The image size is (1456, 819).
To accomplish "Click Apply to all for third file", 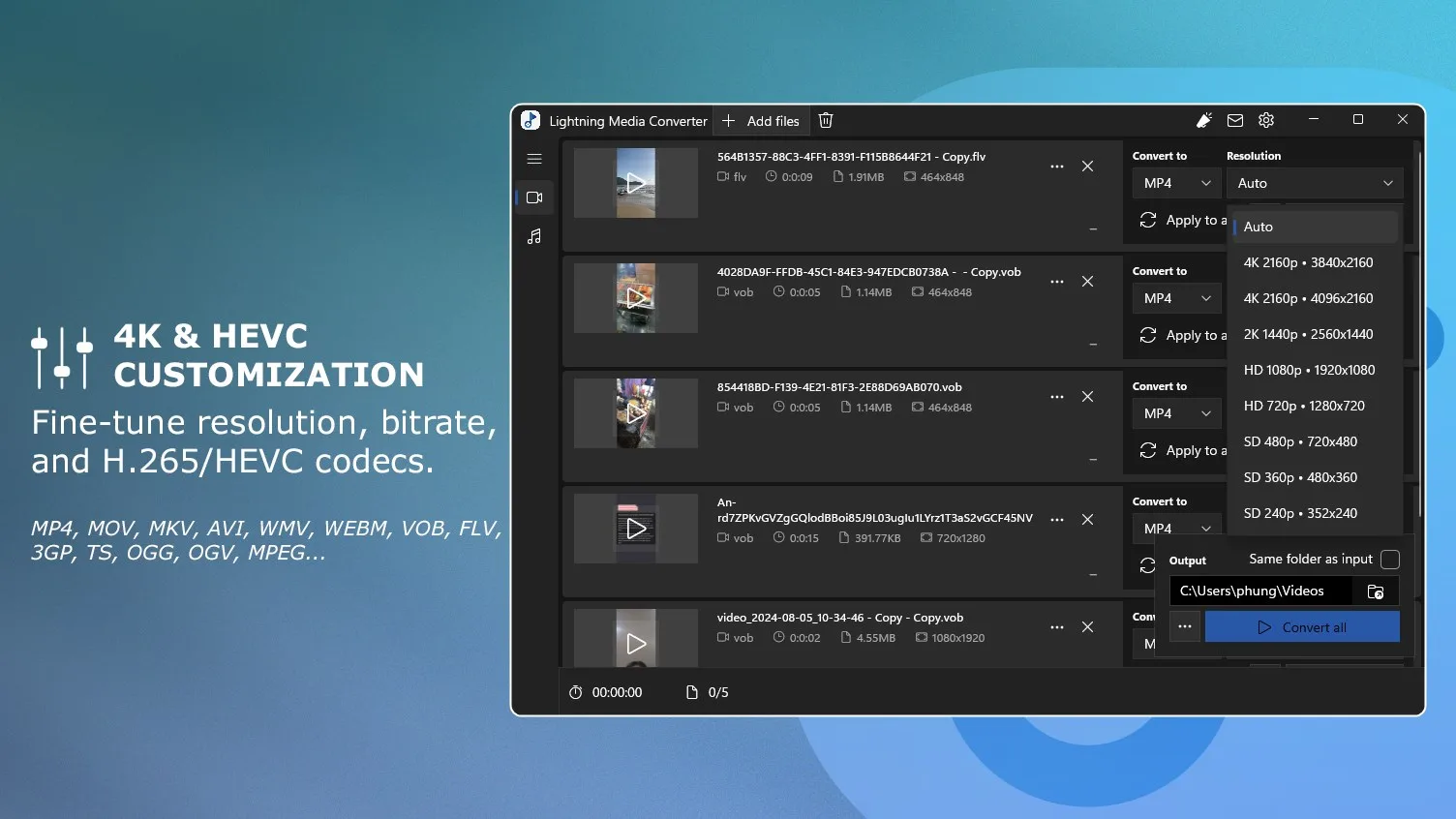I will point(1183,451).
